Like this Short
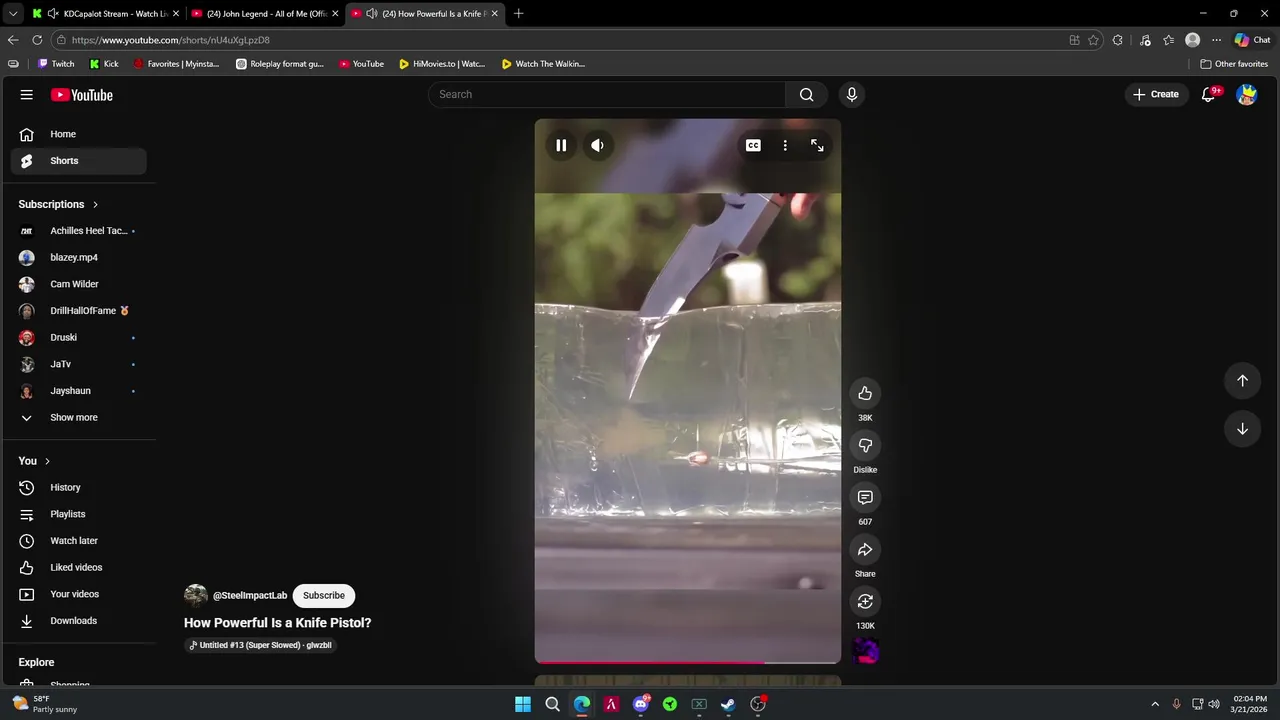Image resolution: width=1280 pixels, height=720 pixels. click(x=865, y=393)
